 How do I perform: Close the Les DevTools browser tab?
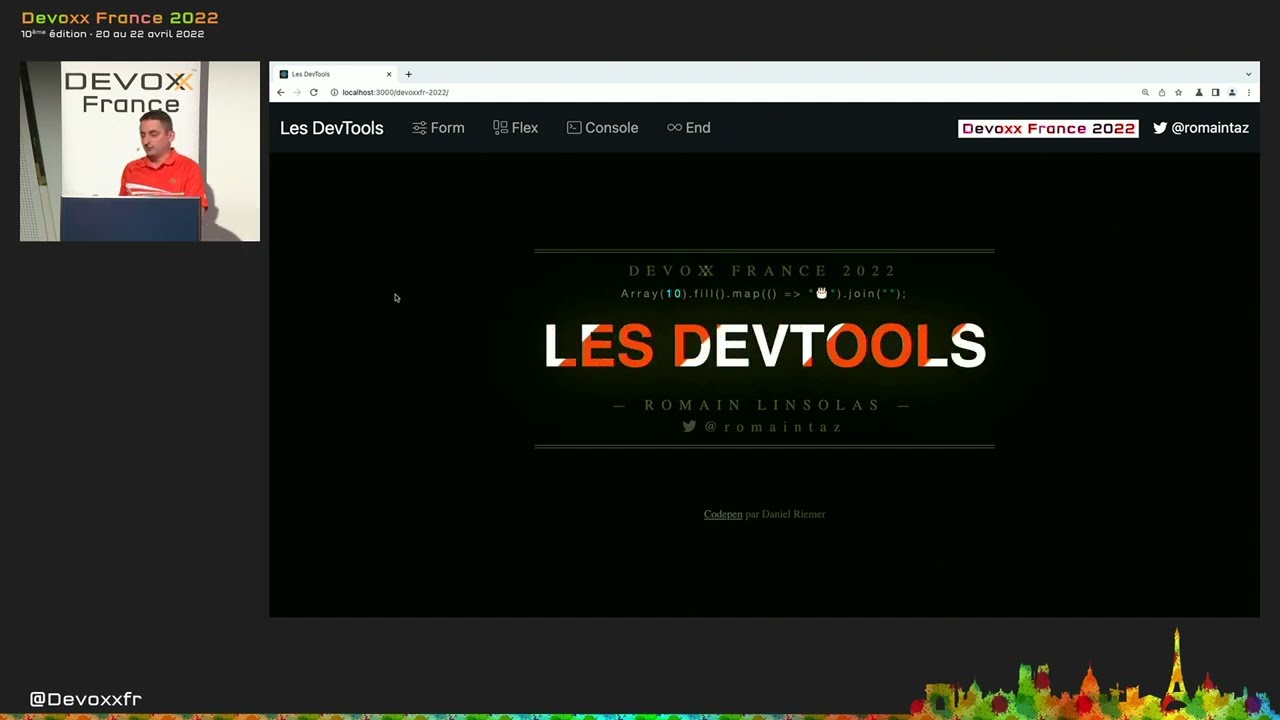coord(389,74)
